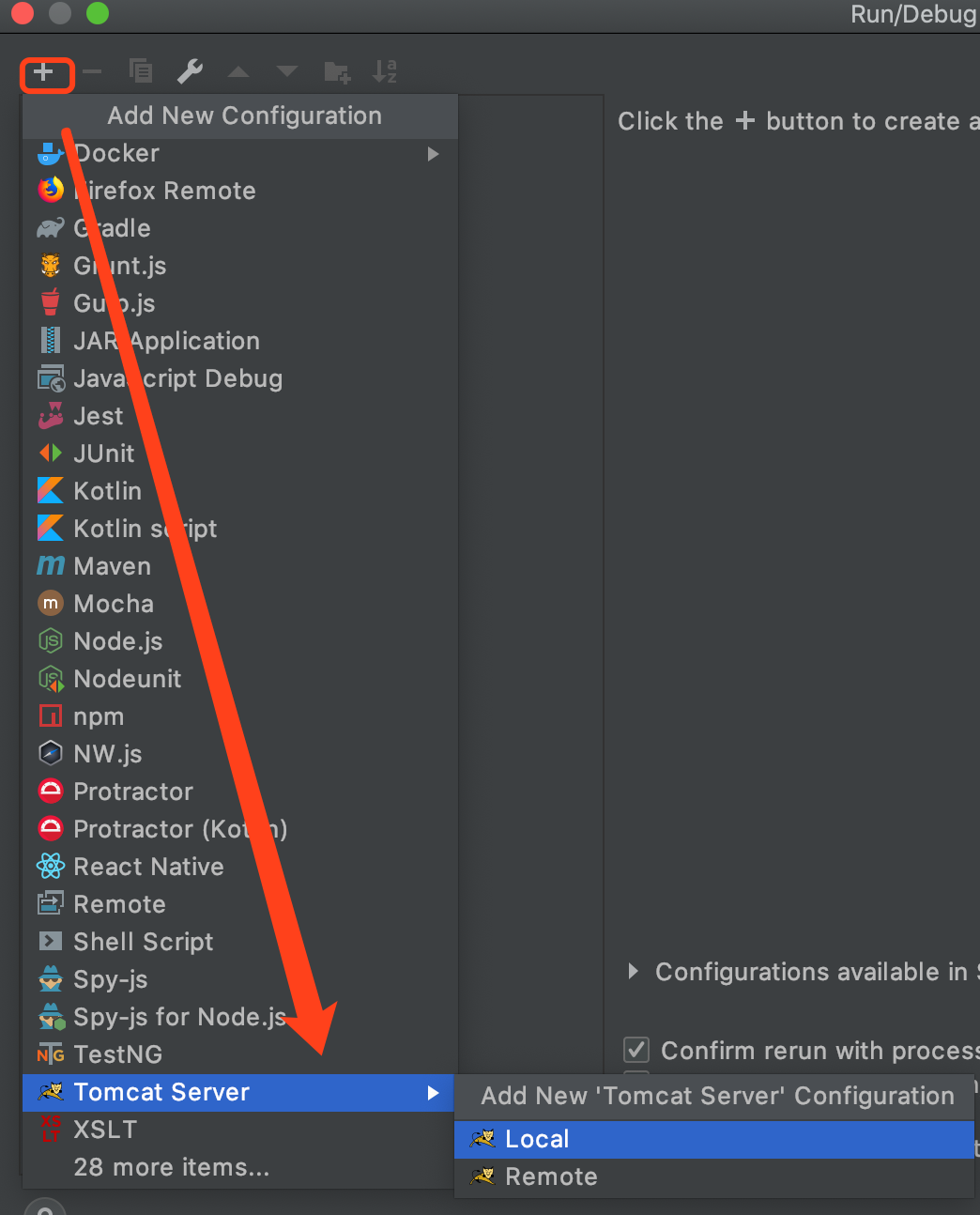Choose JavaScript Debug configuration
The image size is (980, 1215).
[x=240, y=378]
